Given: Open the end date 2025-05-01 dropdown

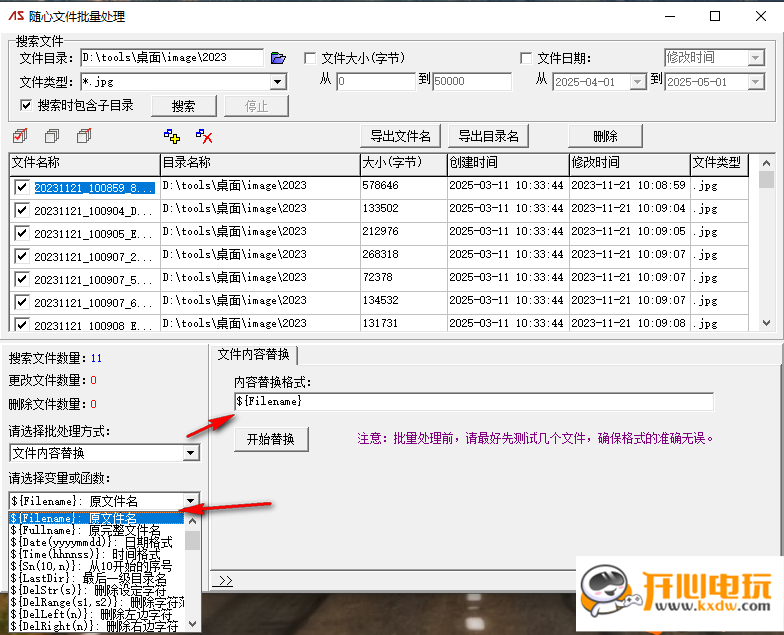Looking at the screenshot, I should [756, 82].
